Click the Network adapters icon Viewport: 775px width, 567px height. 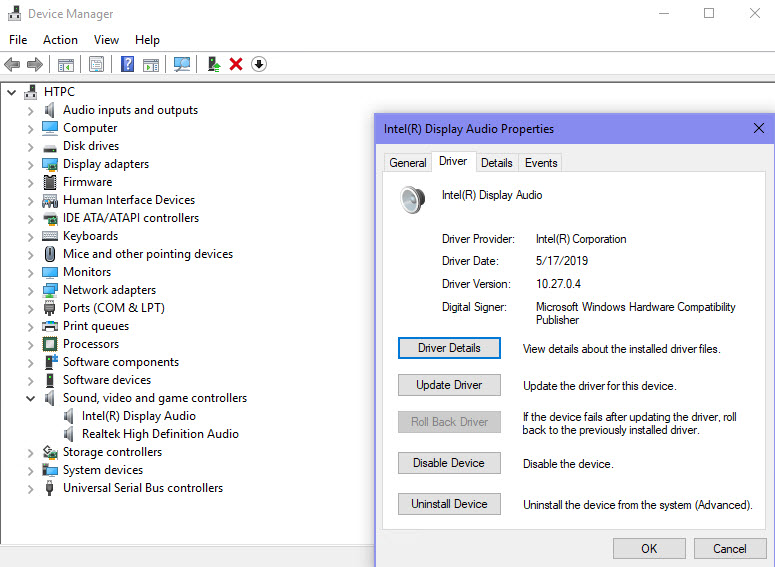pos(50,290)
